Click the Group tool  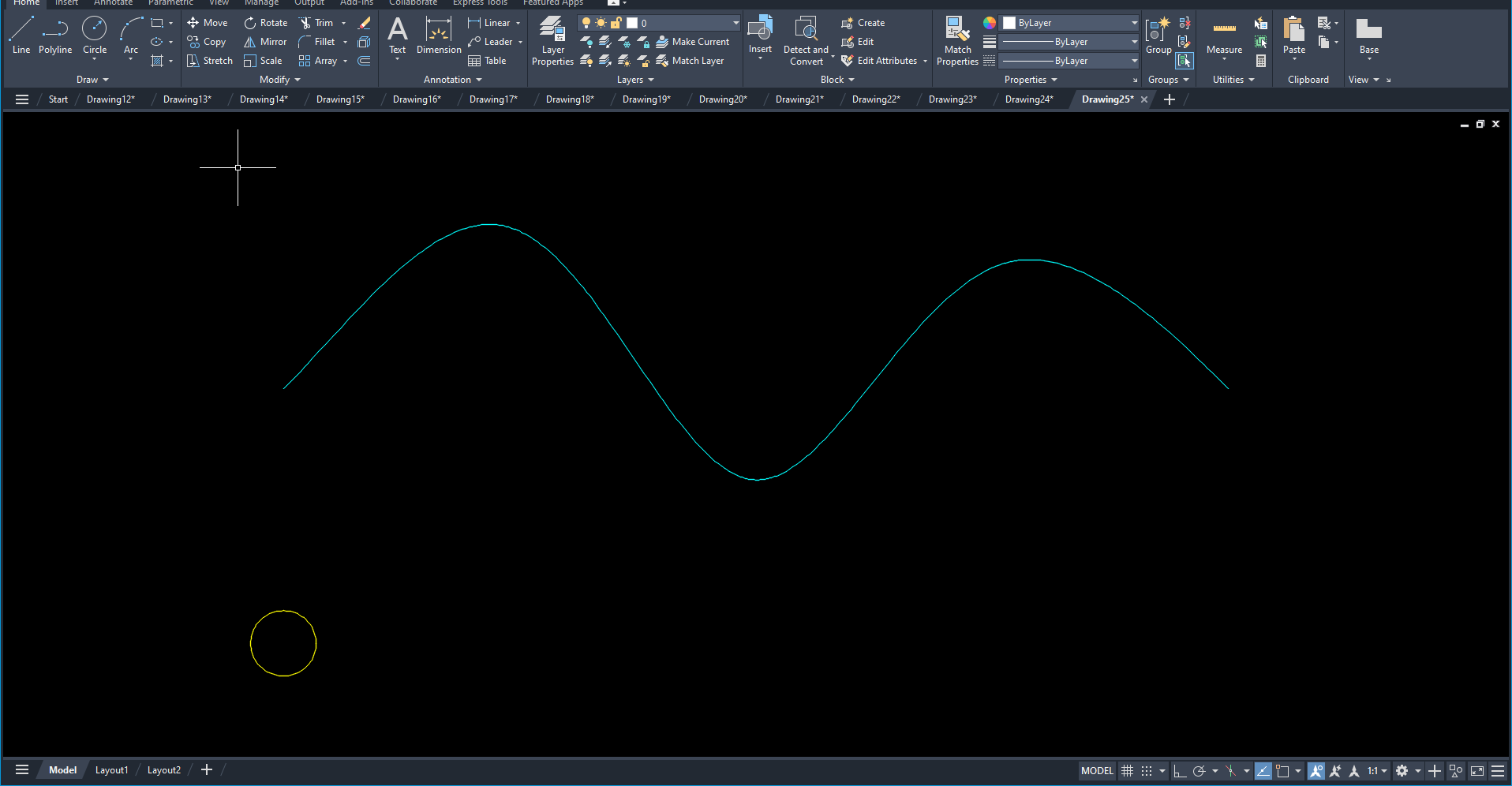click(1158, 36)
